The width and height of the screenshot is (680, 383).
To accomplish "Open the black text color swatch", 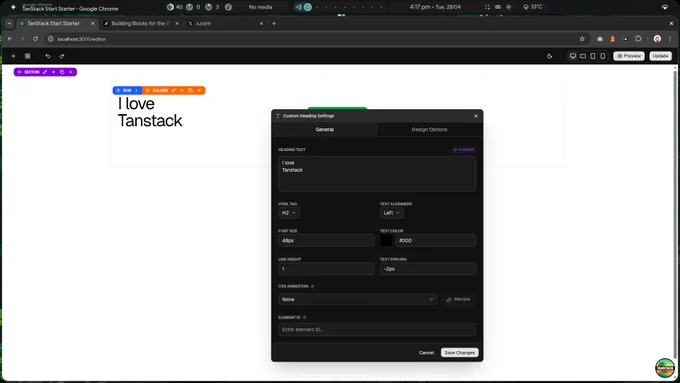I will point(386,240).
